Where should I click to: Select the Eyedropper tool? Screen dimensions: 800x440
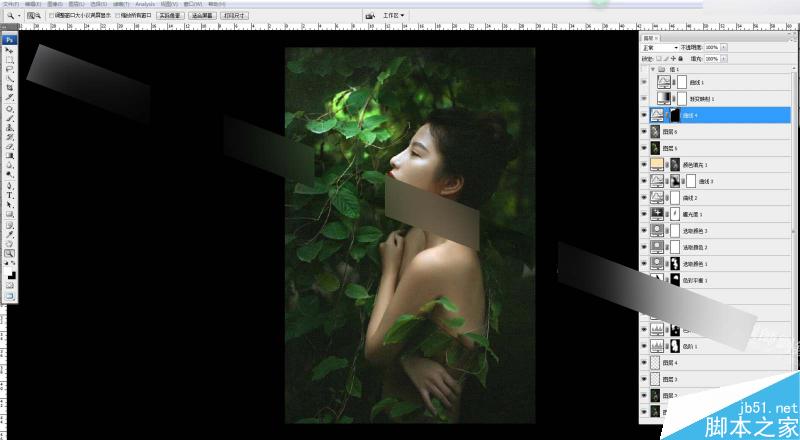(9, 235)
